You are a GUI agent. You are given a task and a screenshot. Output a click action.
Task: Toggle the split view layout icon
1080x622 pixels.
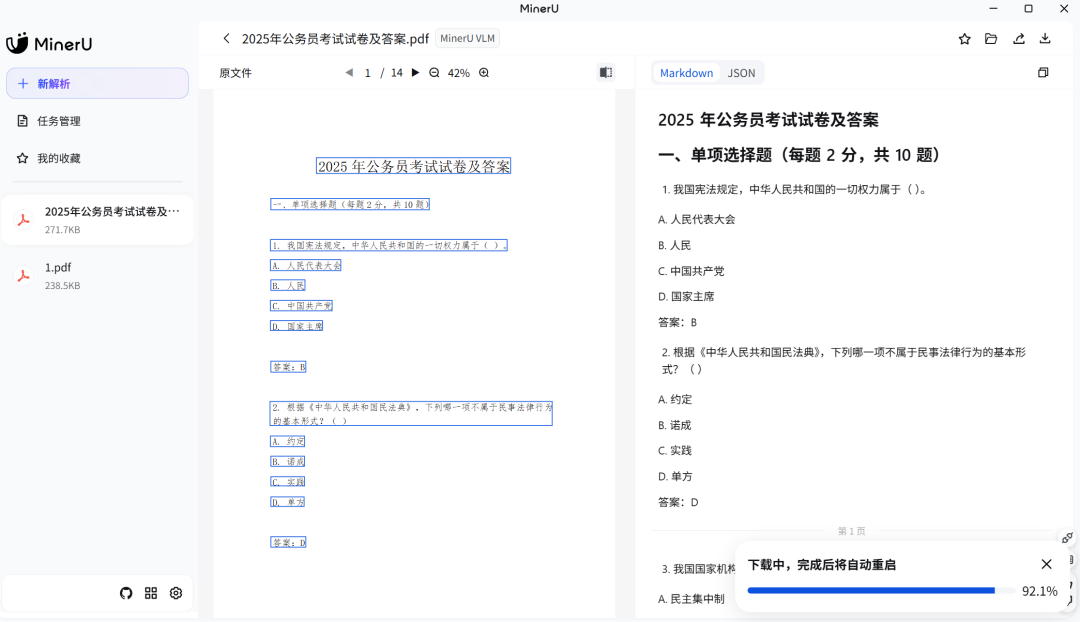point(605,73)
